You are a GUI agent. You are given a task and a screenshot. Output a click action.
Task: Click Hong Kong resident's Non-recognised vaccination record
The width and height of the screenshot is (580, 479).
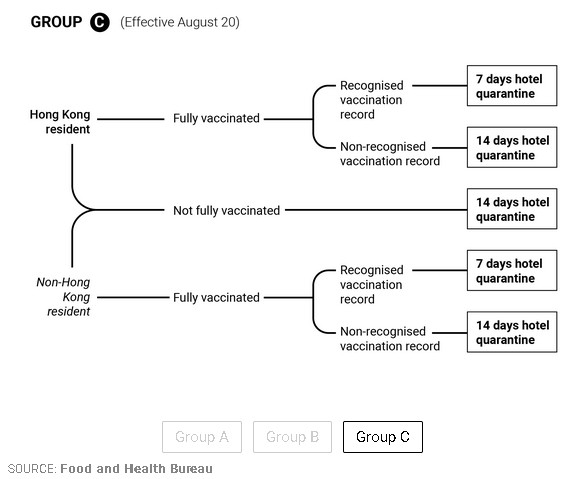(x=390, y=154)
